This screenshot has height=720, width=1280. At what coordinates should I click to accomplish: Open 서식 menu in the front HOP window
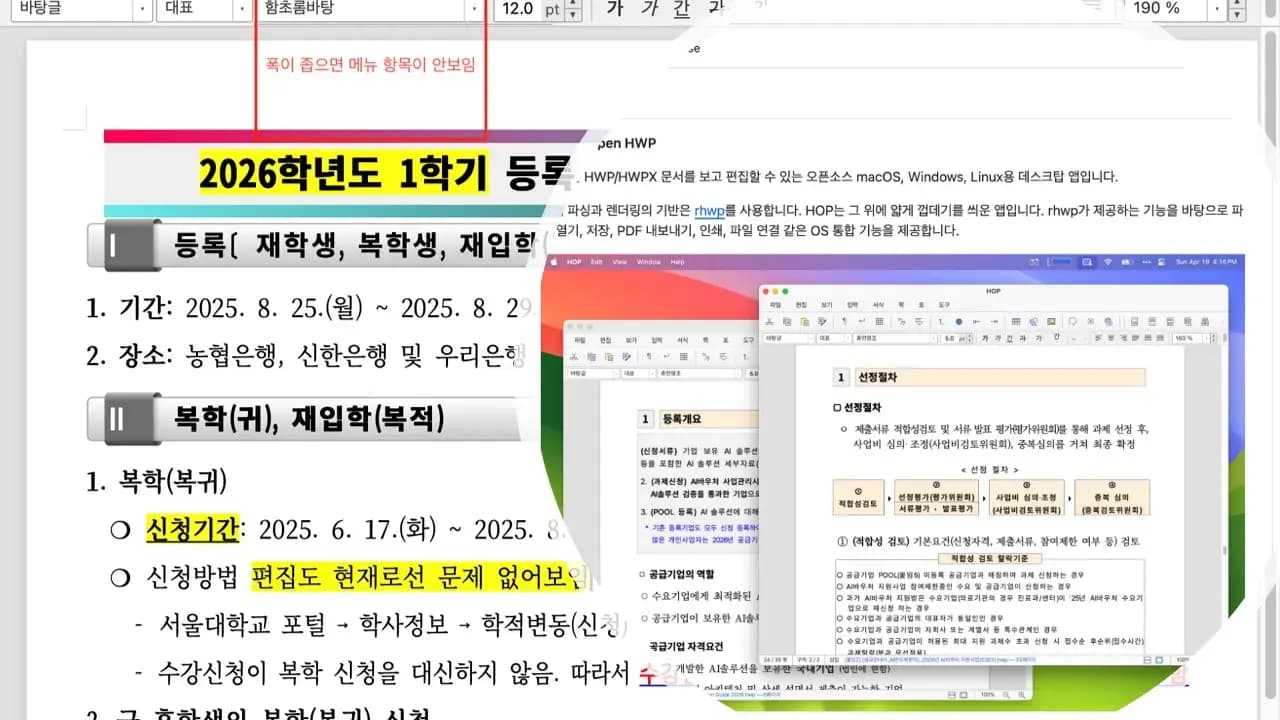pyautogui.click(x=878, y=305)
